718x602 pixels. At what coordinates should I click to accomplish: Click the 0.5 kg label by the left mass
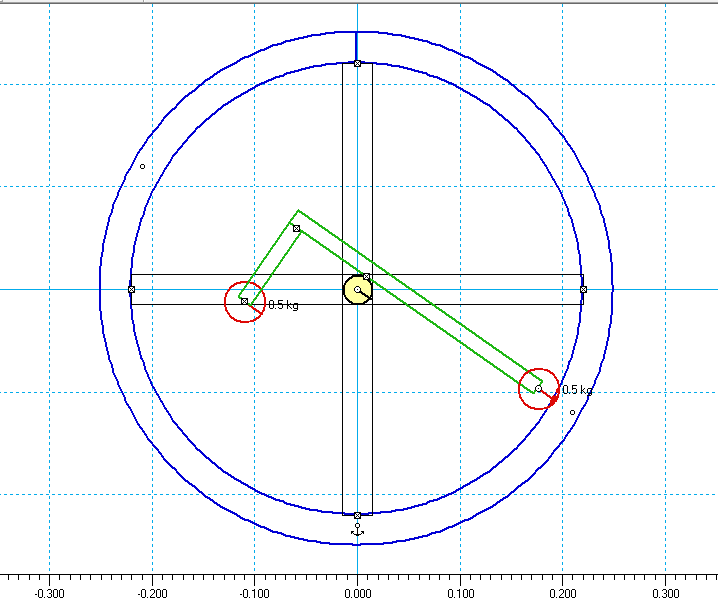pyautogui.click(x=283, y=305)
